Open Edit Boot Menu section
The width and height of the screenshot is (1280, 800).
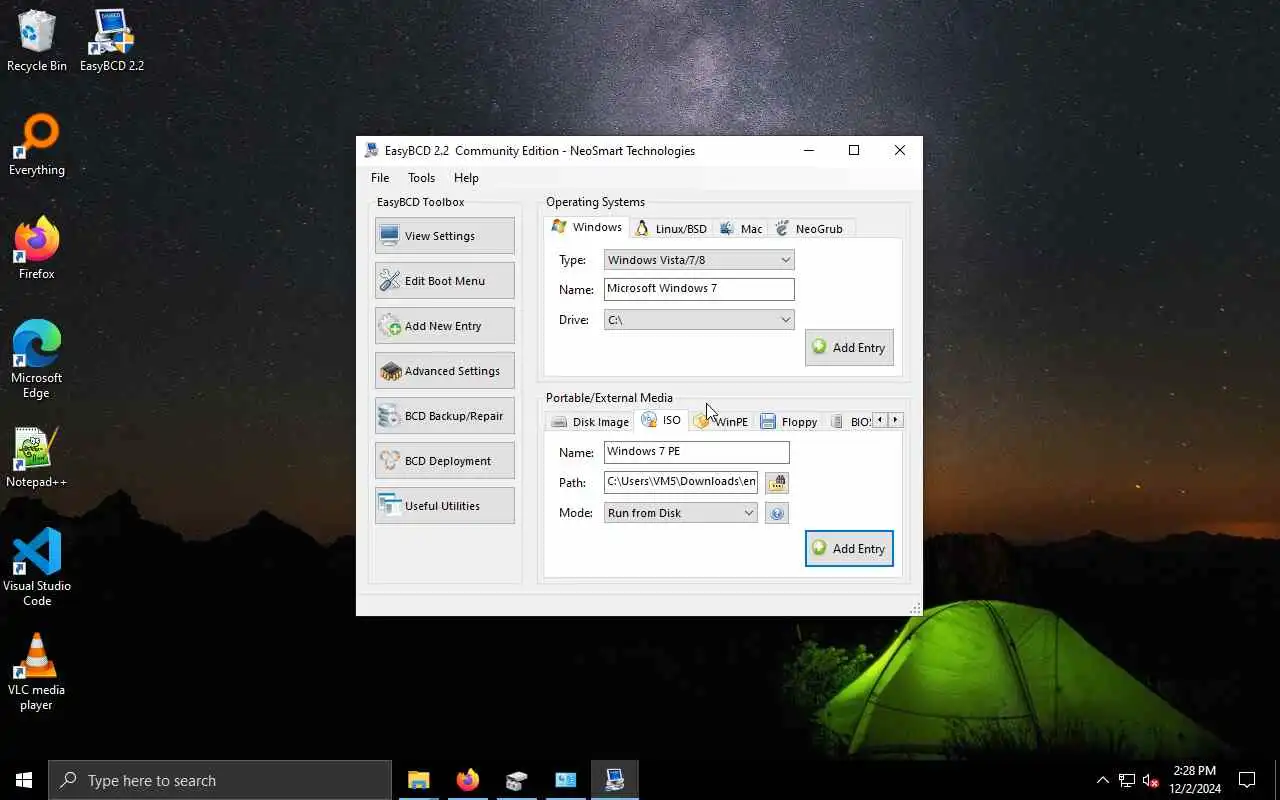(445, 281)
